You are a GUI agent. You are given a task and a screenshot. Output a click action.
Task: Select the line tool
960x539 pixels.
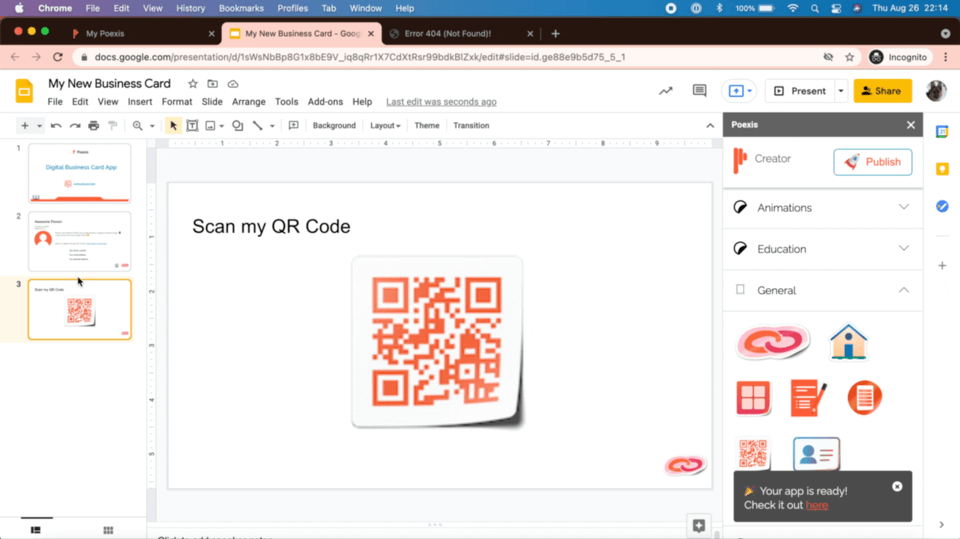pos(258,126)
